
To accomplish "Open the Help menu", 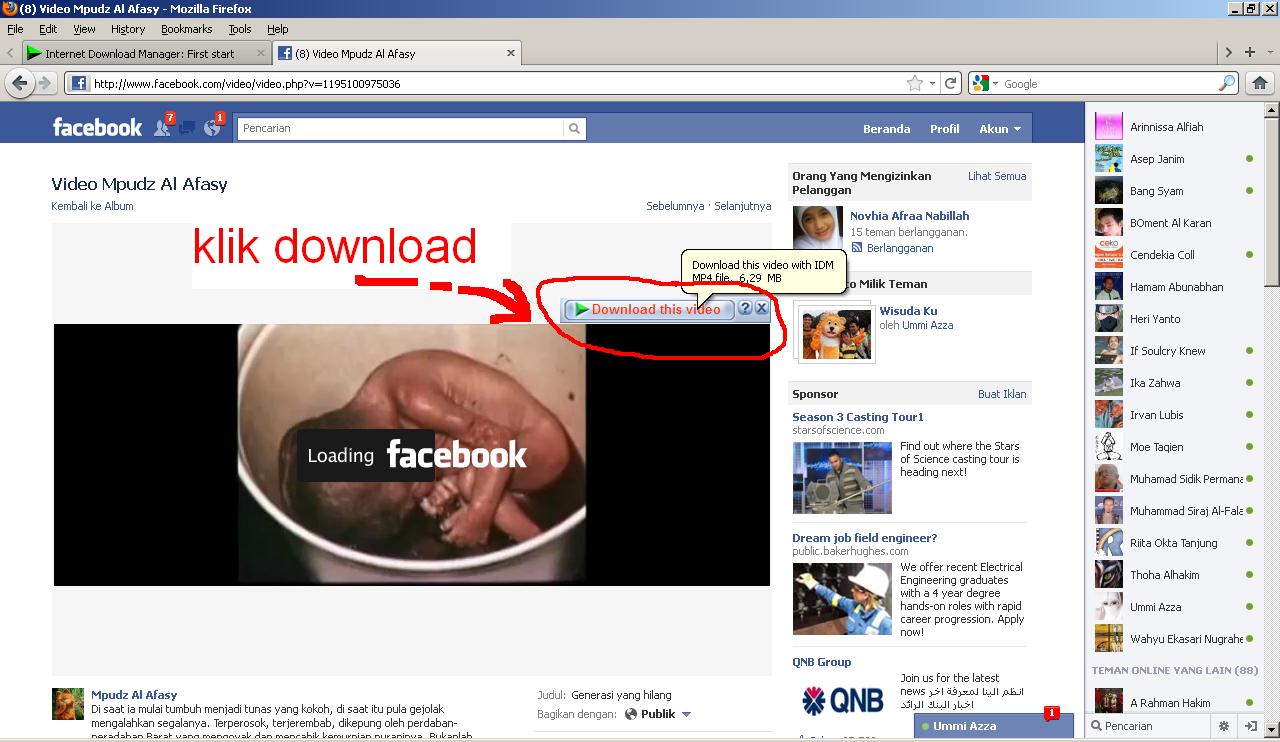I will 278,29.
